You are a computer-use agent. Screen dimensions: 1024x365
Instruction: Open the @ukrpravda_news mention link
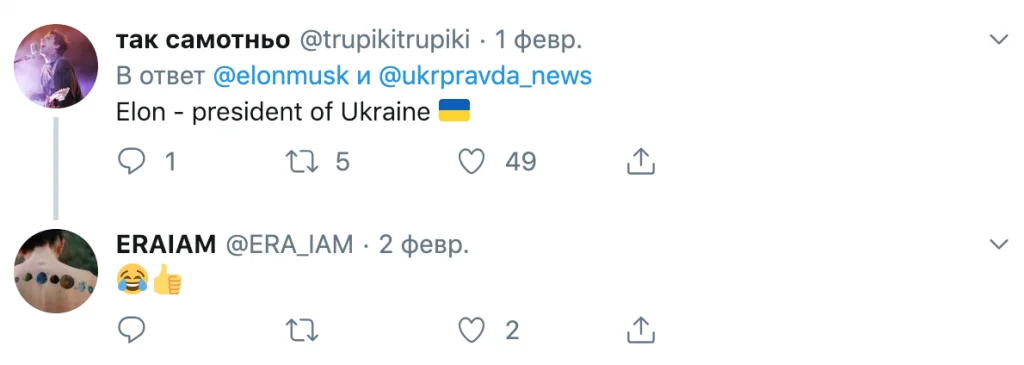pos(485,76)
